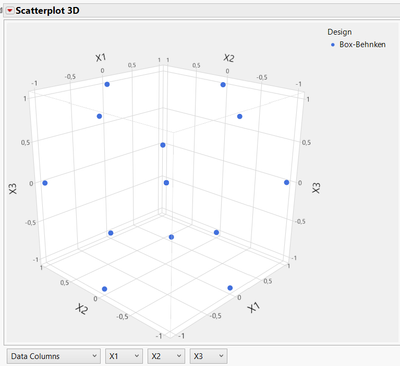The width and height of the screenshot is (400, 366).
Task: Click the X2 axis label at the top
Action: pyautogui.click(x=229, y=58)
